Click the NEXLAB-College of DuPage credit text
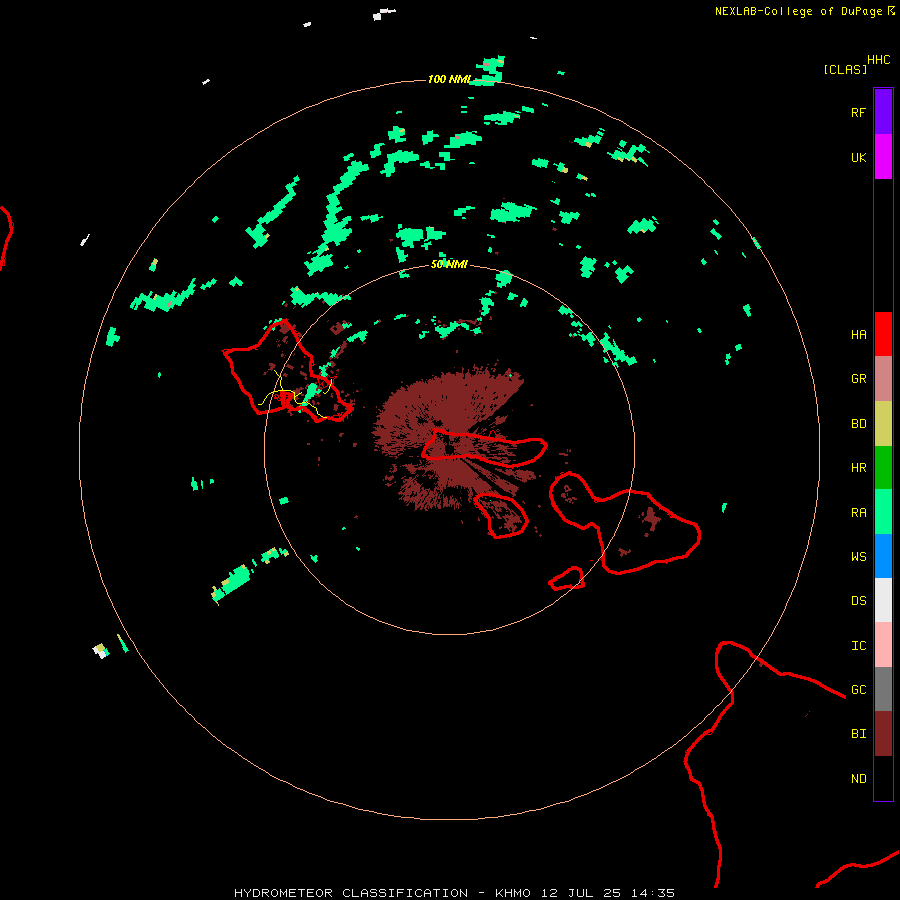This screenshot has height=900, width=900. pos(805,11)
